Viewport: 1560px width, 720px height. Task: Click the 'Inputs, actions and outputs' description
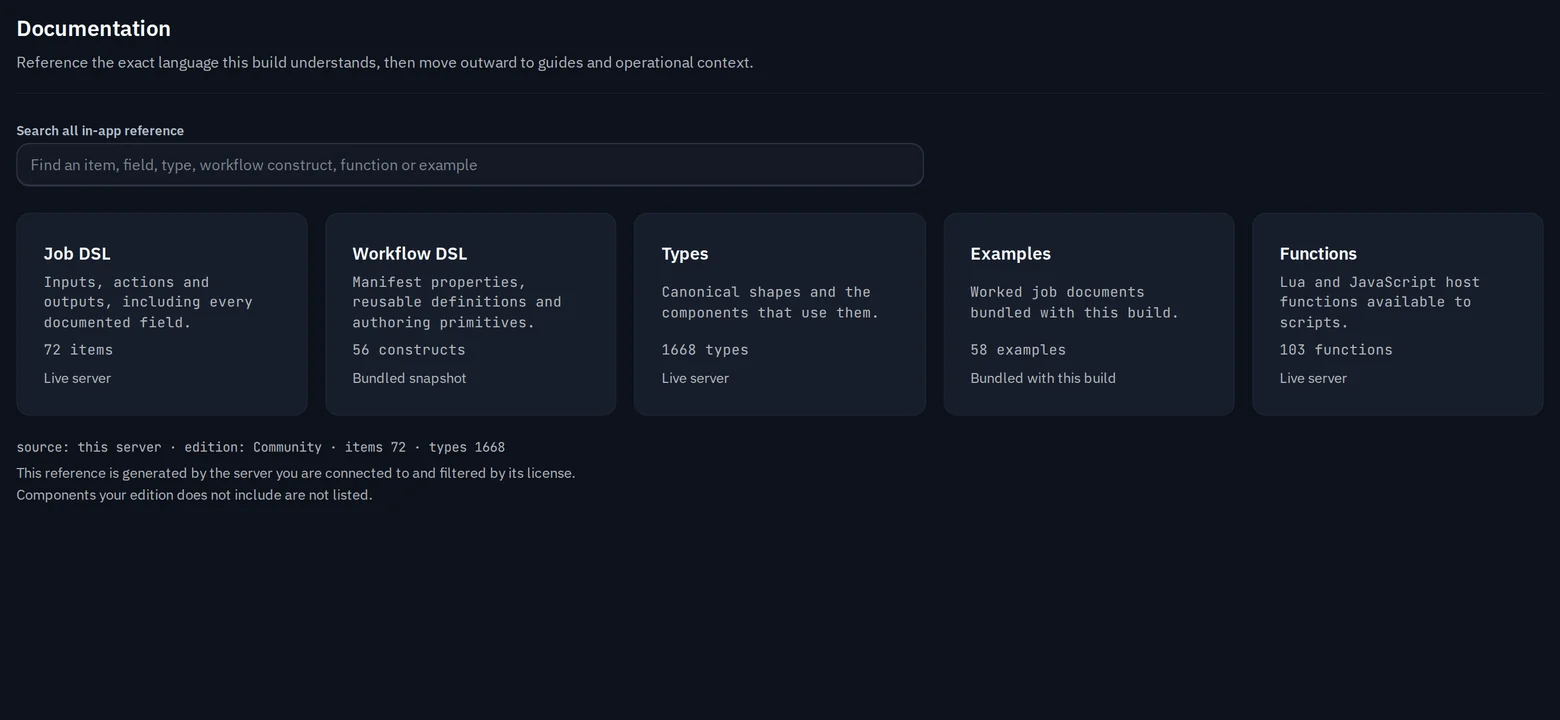[148, 302]
